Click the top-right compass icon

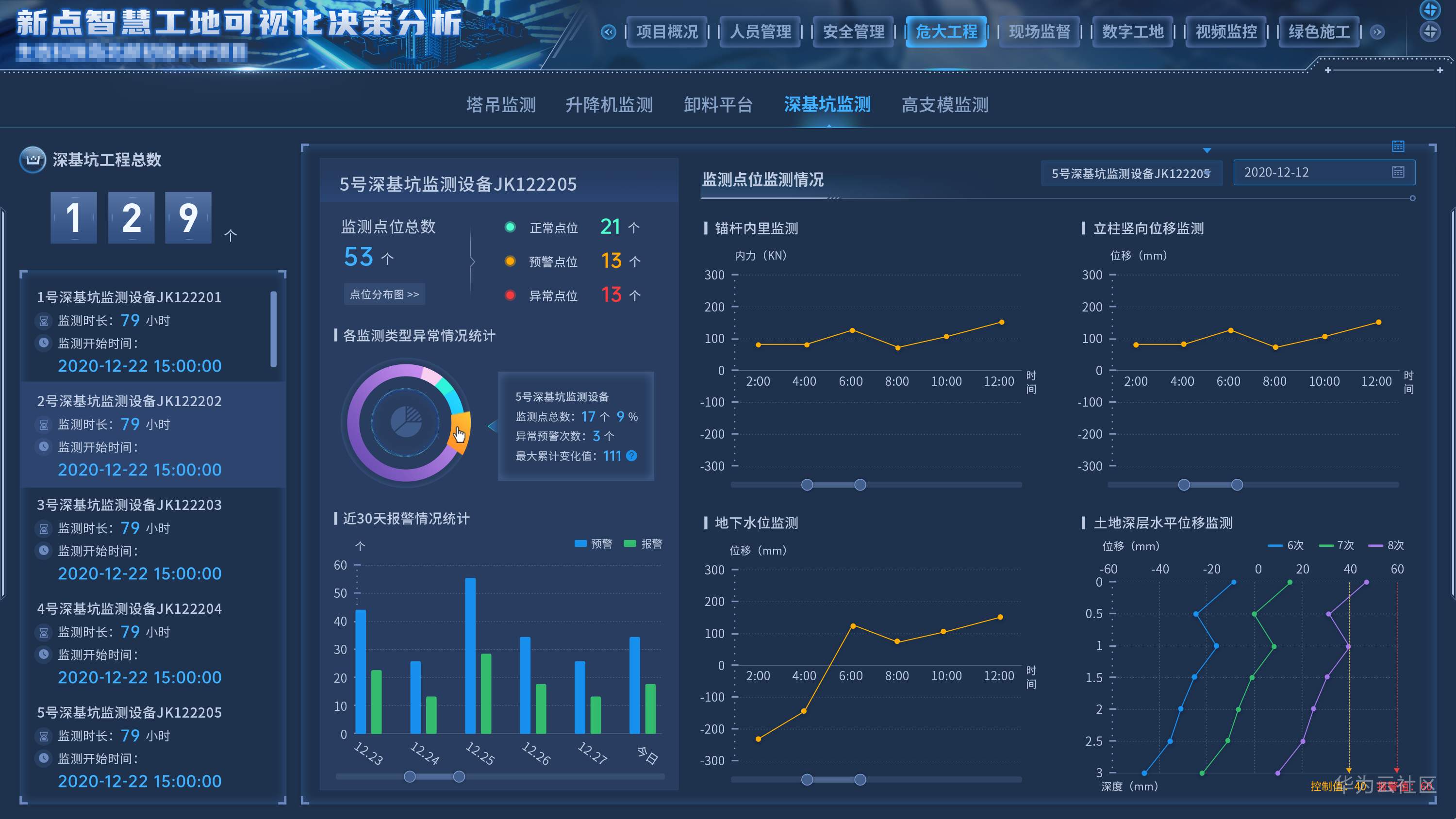pyautogui.click(x=1430, y=9)
